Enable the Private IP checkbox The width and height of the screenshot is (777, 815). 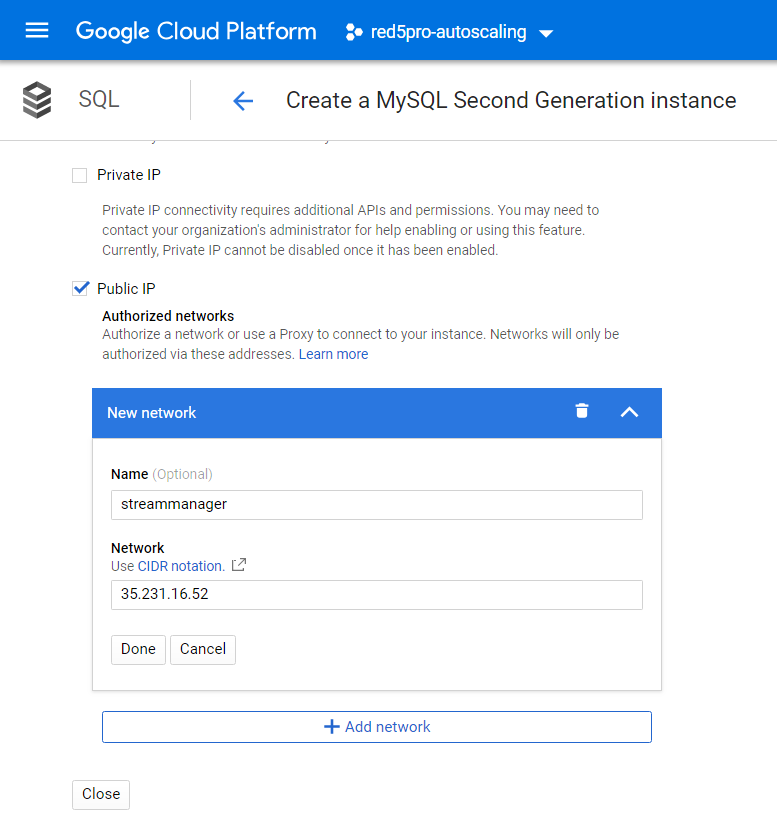pos(80,175)
